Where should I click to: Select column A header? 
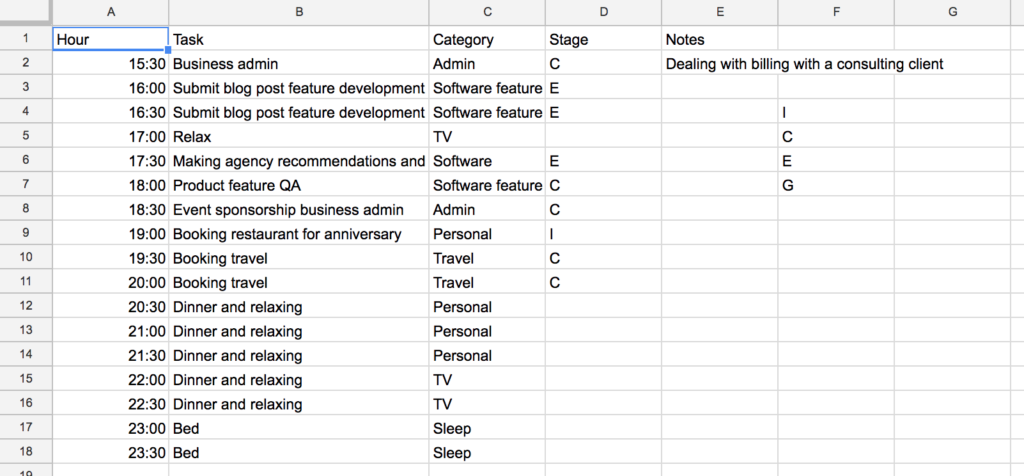pyautogui.click(x=110, y=12)
